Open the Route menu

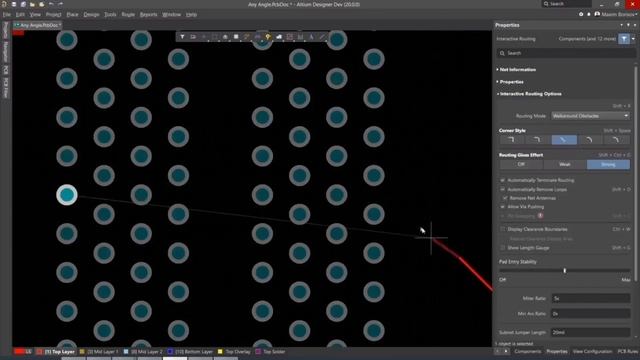128,14
